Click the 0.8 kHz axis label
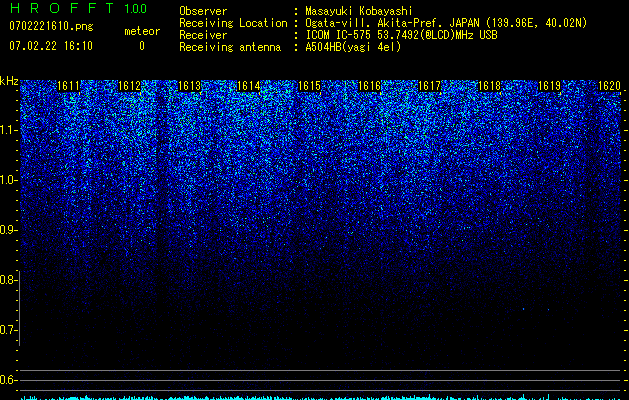Screen dimensions: 629x400 coord(7,280)
